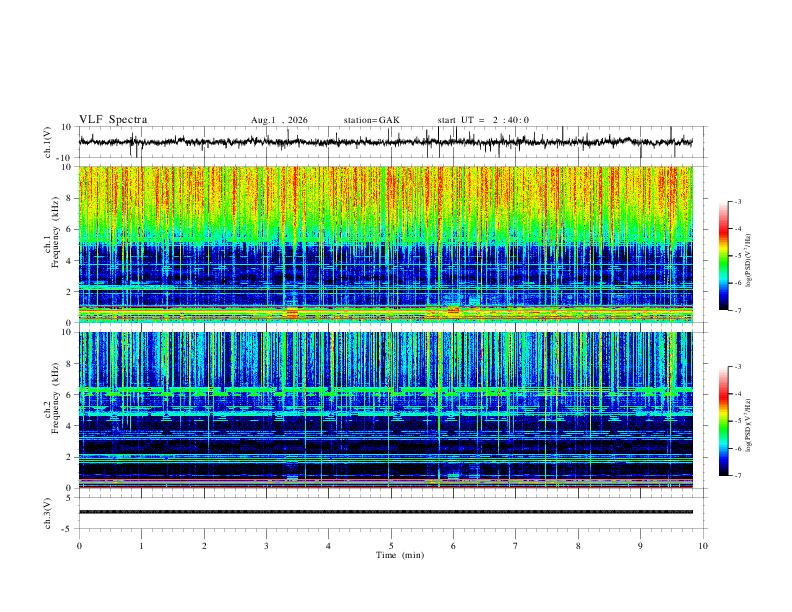
Task: Click the ch.3 flat signal trace
Action: point(386,512)
